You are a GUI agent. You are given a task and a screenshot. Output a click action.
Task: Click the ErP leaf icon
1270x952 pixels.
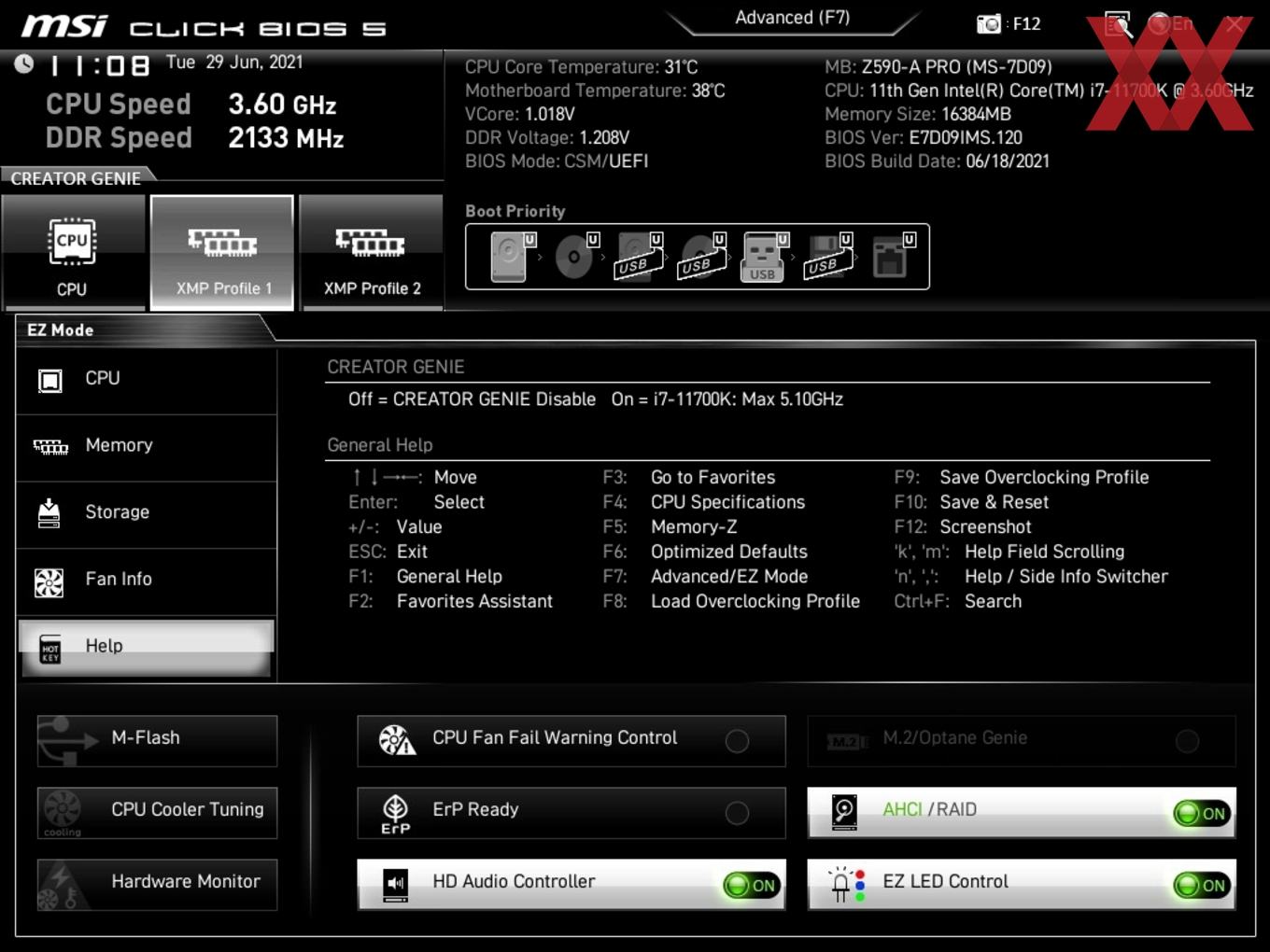(x=396, y=813)
